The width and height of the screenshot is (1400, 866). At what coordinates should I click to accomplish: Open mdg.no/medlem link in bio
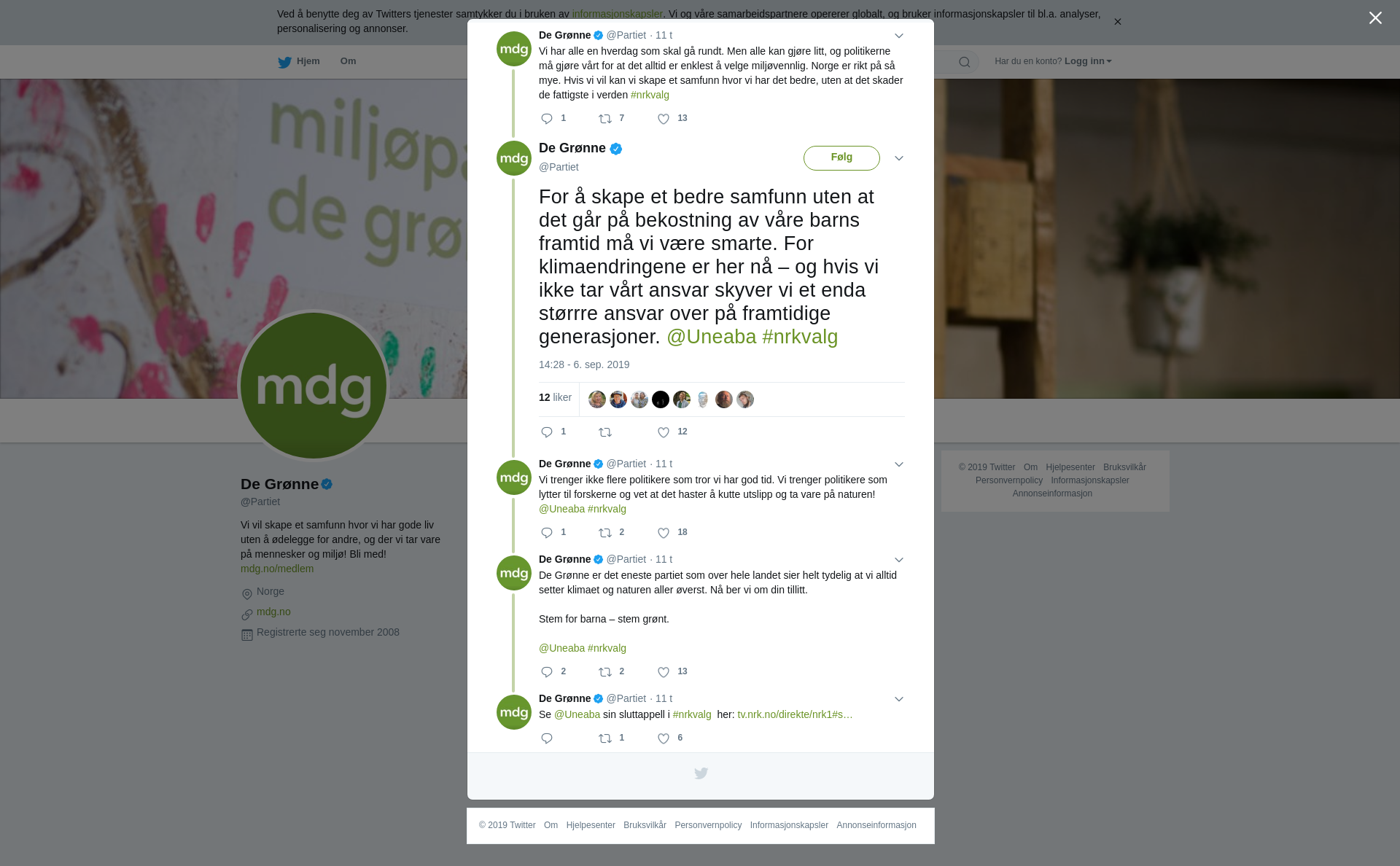click(x=277, y=569)
